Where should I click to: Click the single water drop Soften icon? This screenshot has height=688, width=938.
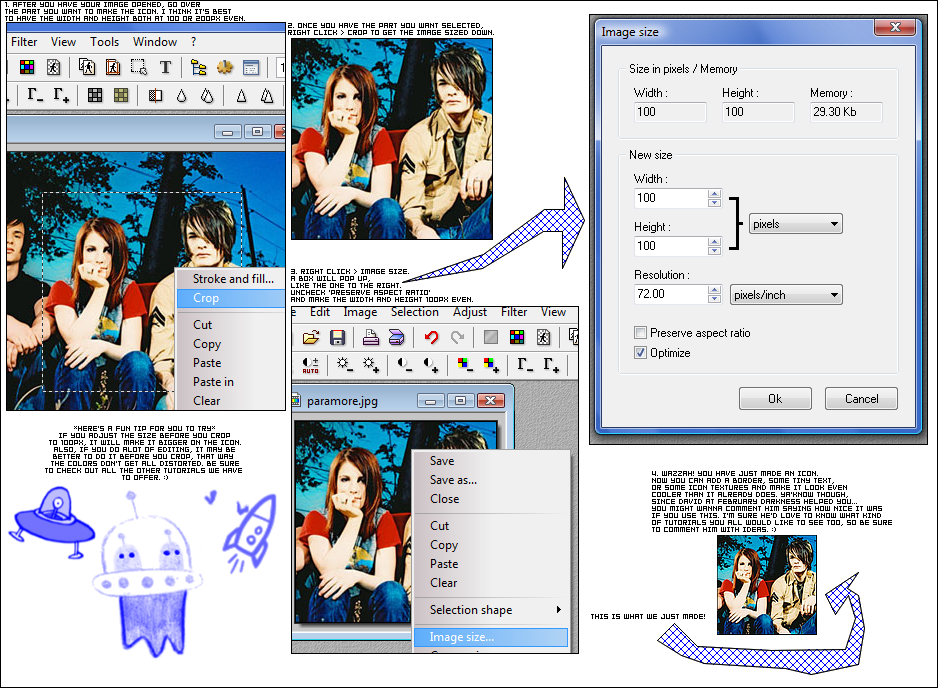(182, 96)
